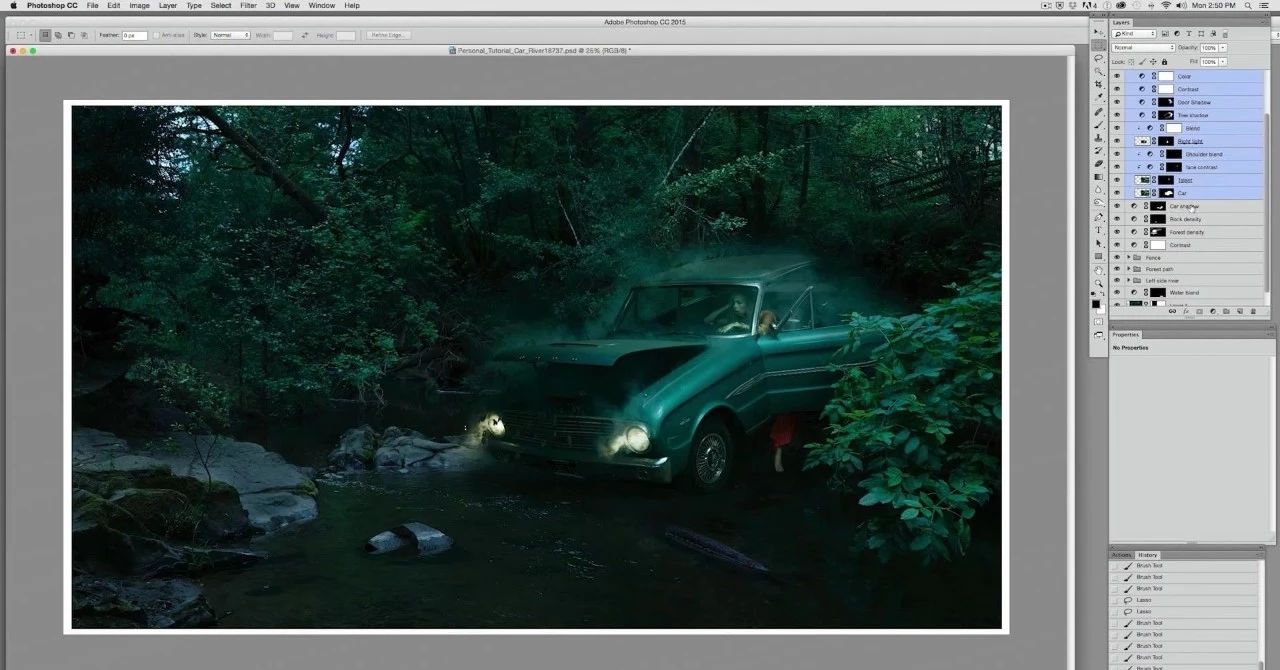
Task: Select the Clone Stamp tool
Action: click(1098, 137)
